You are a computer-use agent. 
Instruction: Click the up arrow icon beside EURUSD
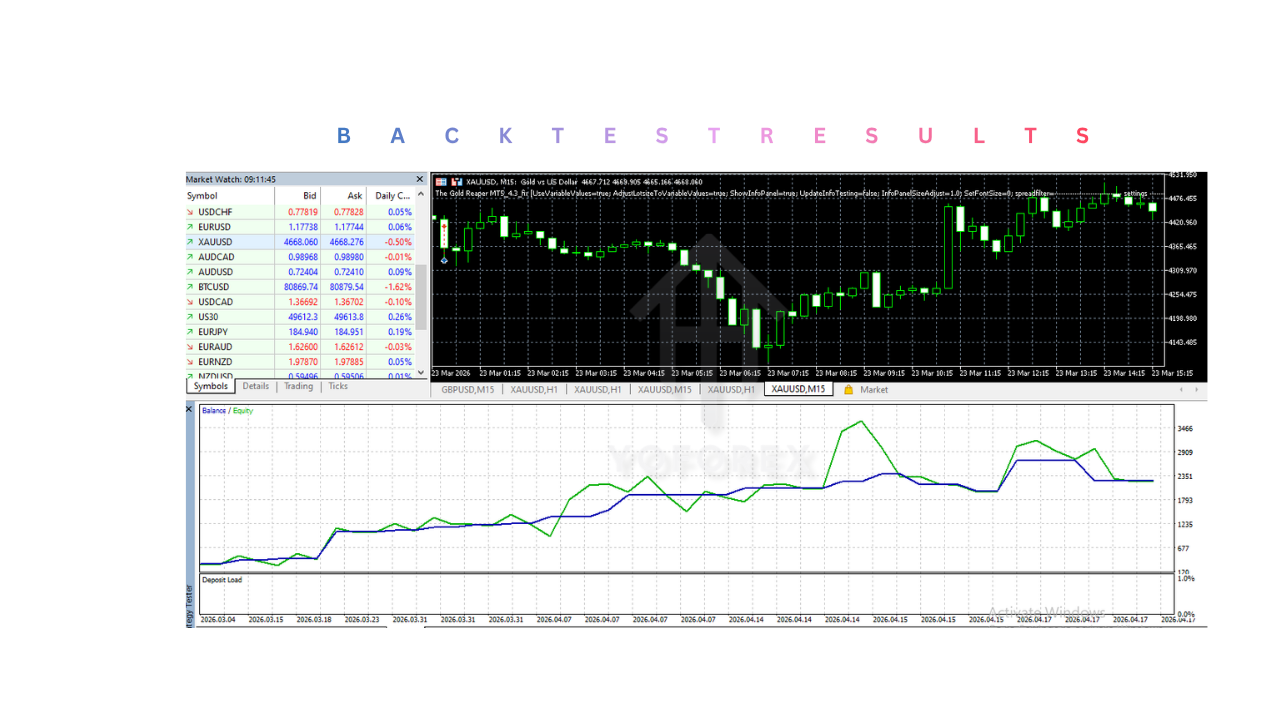(190, 227)
